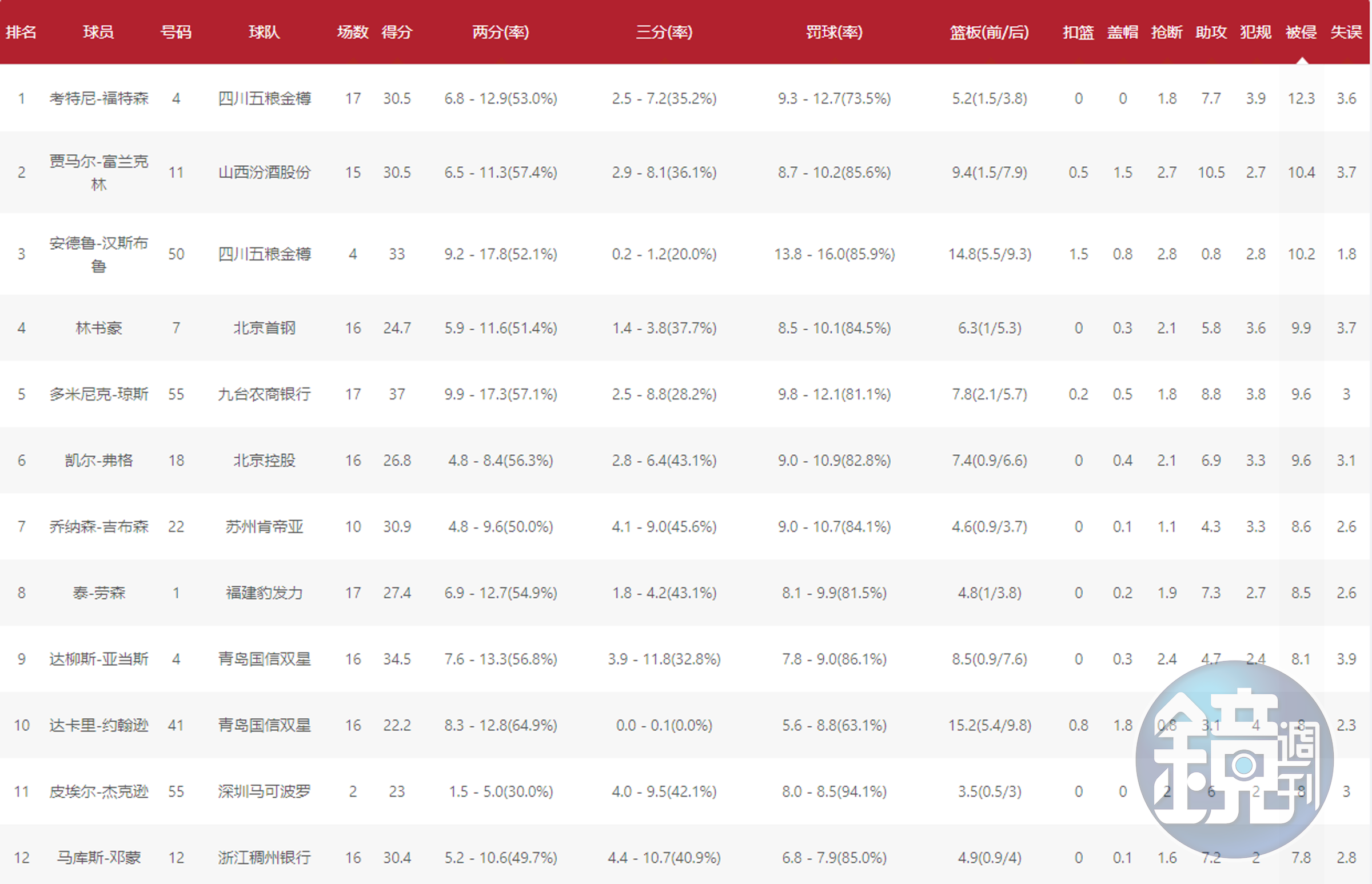
Task: Open player 多米尼克-琼斯
Action: pos(99,394)
